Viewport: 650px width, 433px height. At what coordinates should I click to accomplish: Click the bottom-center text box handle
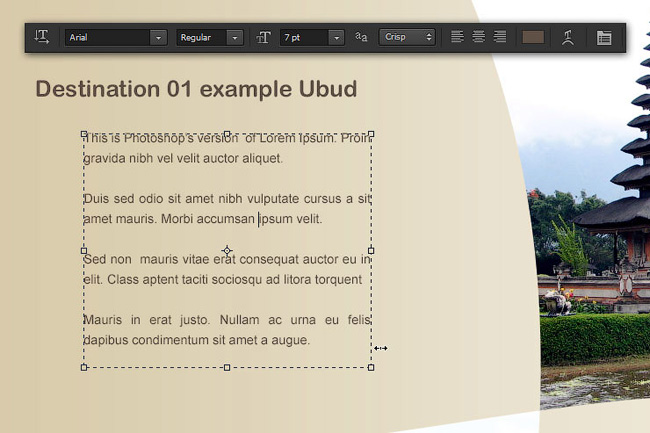point(227,368)
